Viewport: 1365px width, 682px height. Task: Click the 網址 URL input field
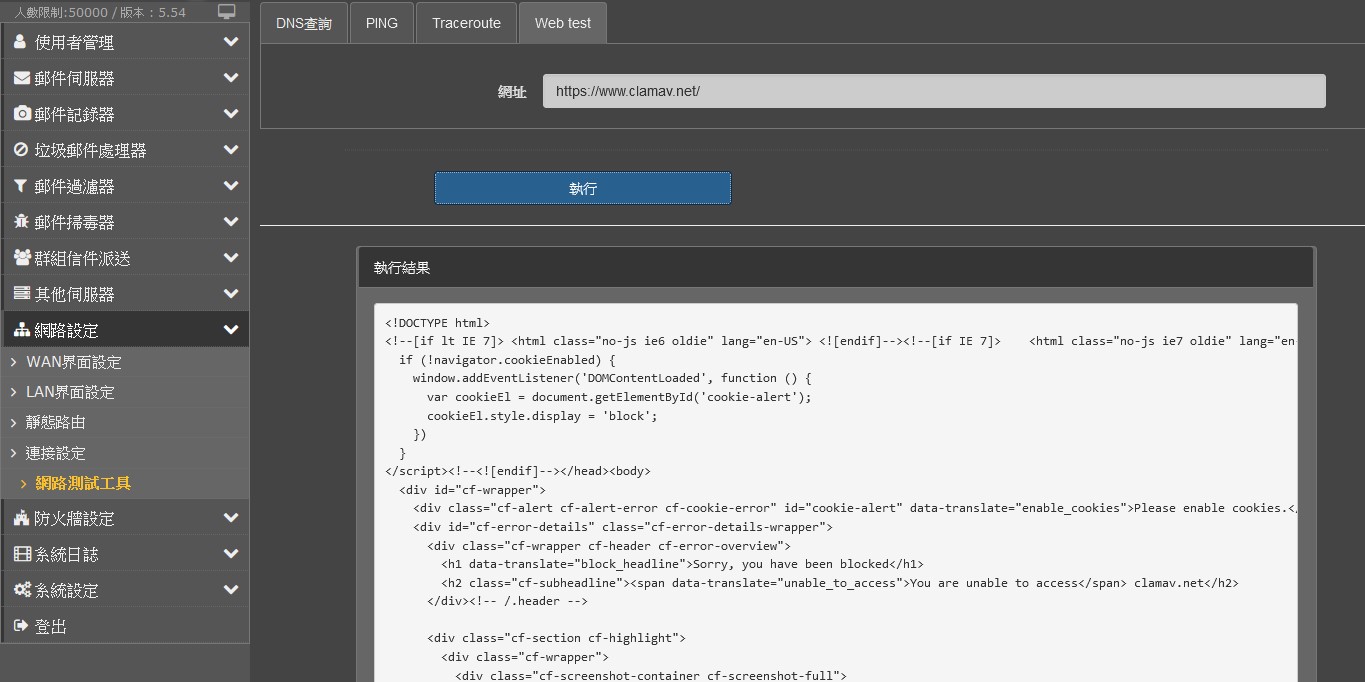tap(933, 91)
